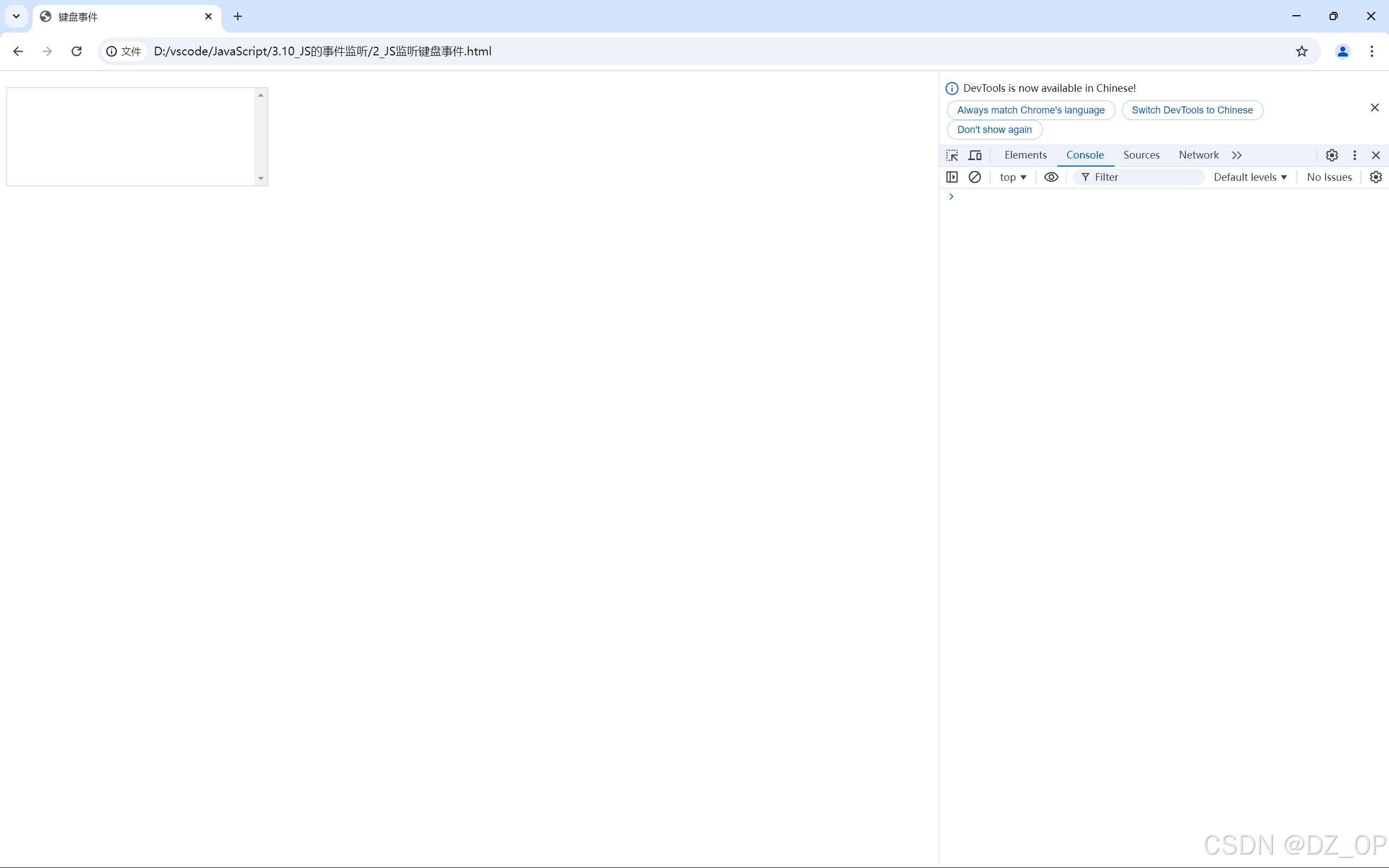Toggle the device toolbar icon
Viewport: 1389px width, 868px height.
coord(975,155)
